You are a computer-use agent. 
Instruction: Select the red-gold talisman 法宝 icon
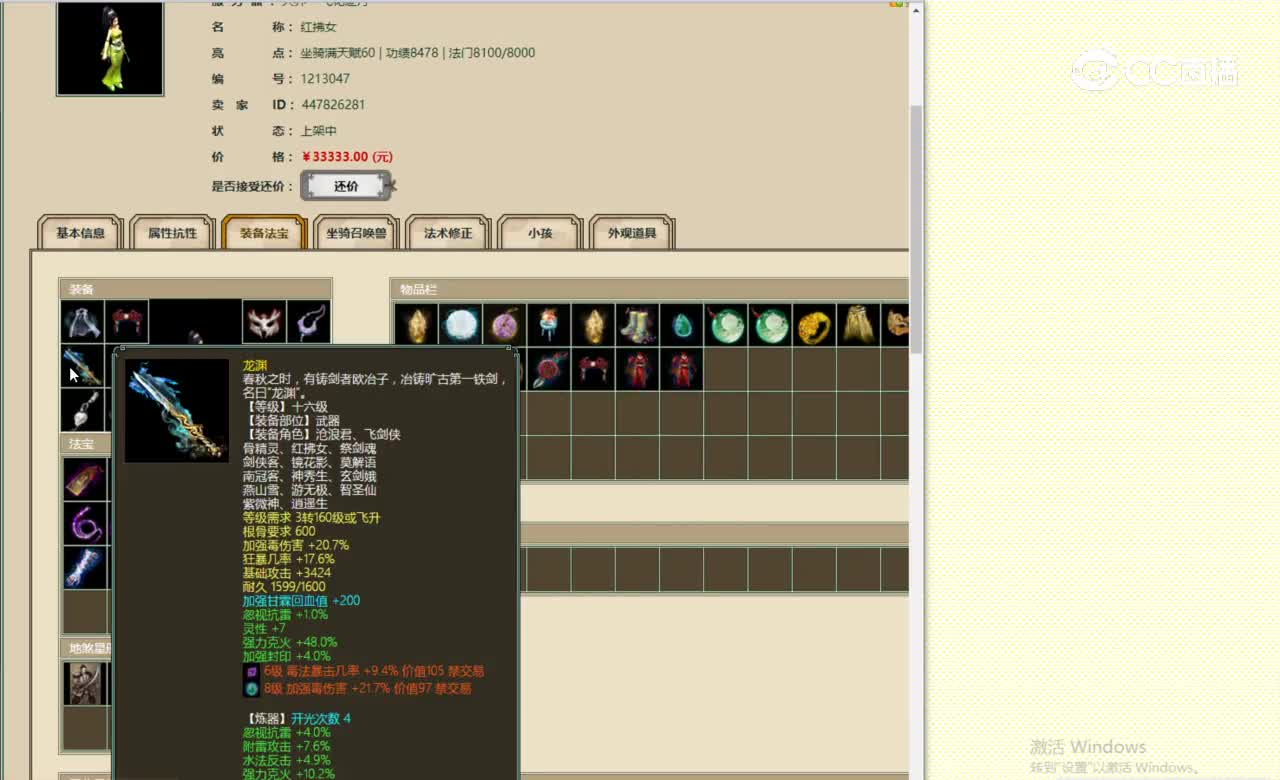pos(85,479)
